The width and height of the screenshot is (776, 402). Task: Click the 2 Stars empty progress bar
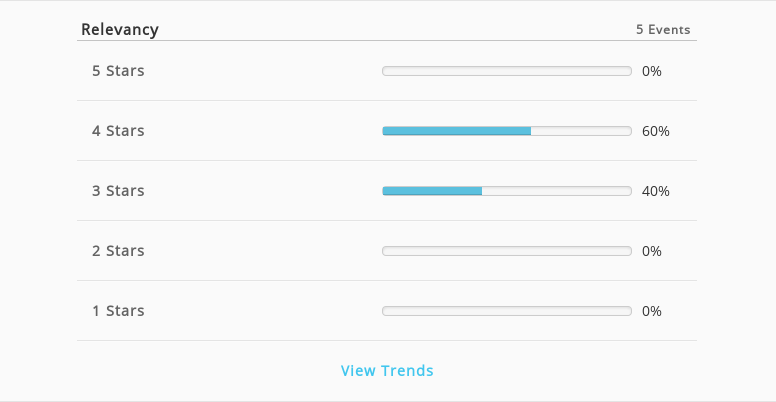coord(507,251)
